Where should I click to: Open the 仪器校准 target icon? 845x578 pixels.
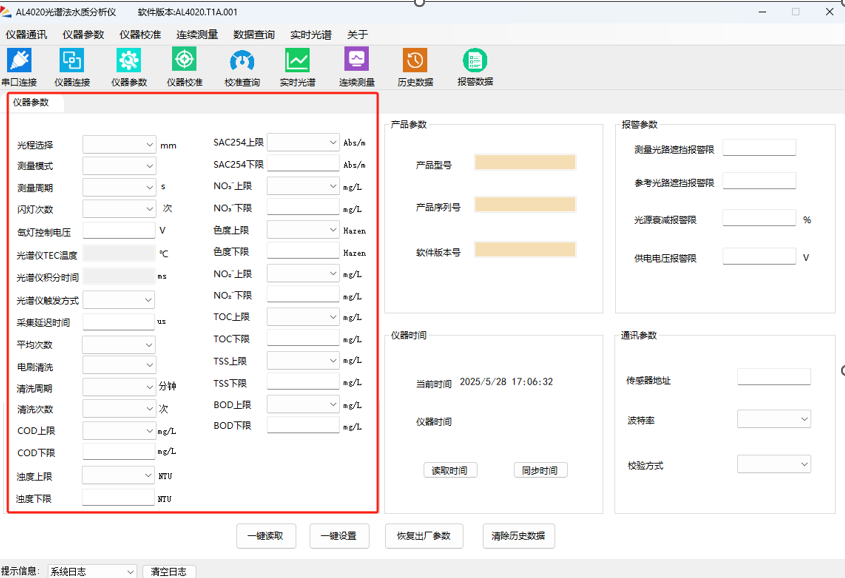pyautogui.click(x=184, y=59)
